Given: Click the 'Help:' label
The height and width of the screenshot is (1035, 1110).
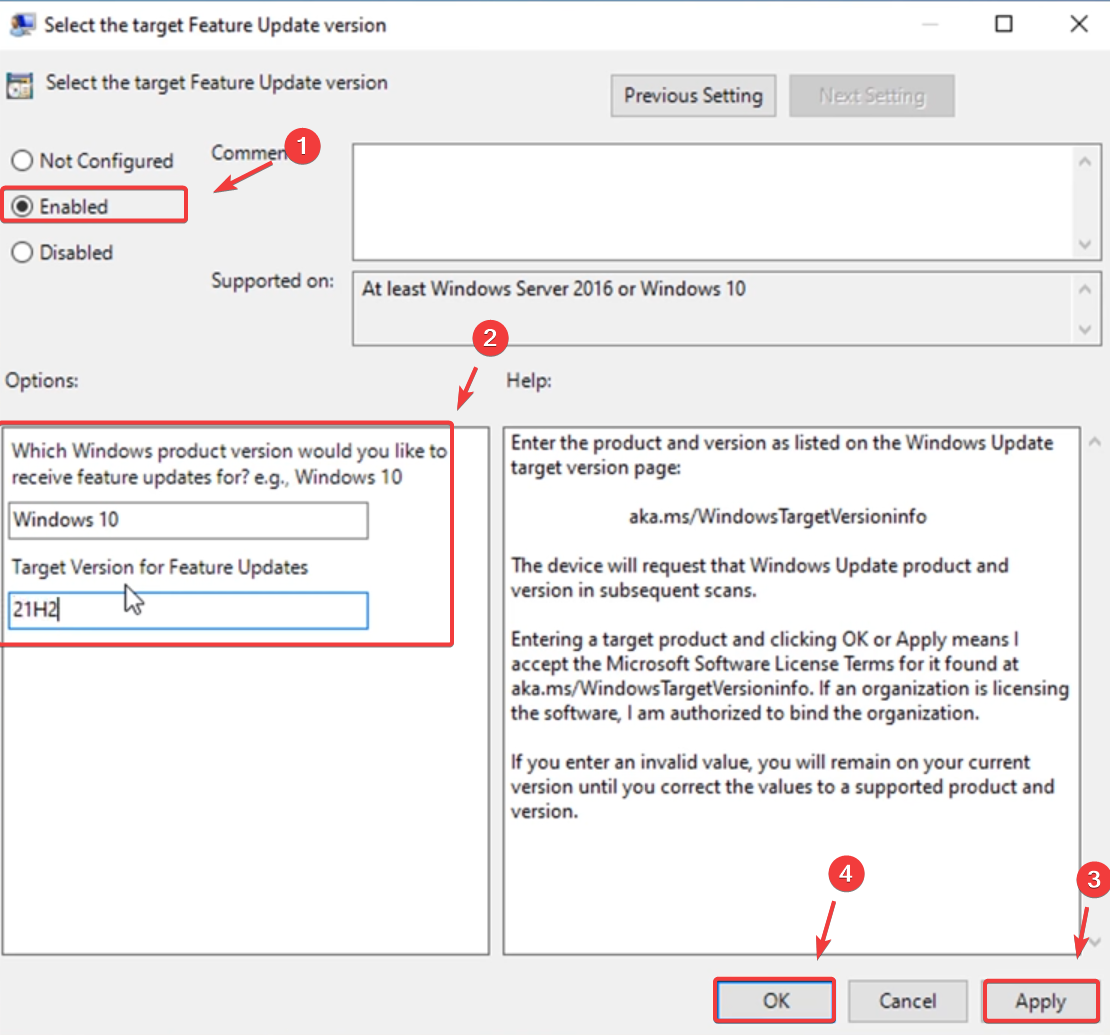Looking at the screenshot, I should tap(529, 380).
